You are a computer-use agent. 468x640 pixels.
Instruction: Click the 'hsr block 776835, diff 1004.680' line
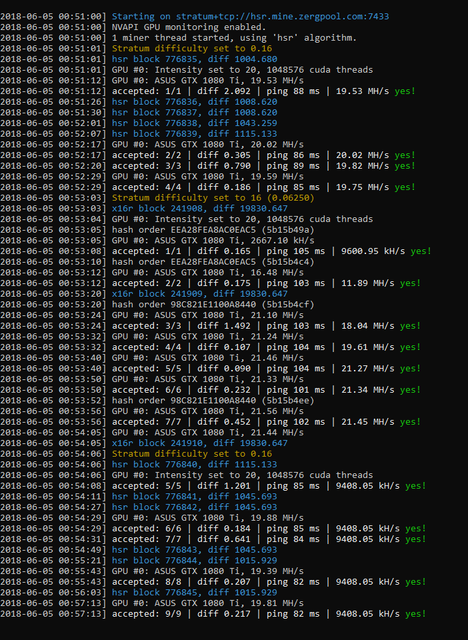pyautogui.click(x=139, y=59)
